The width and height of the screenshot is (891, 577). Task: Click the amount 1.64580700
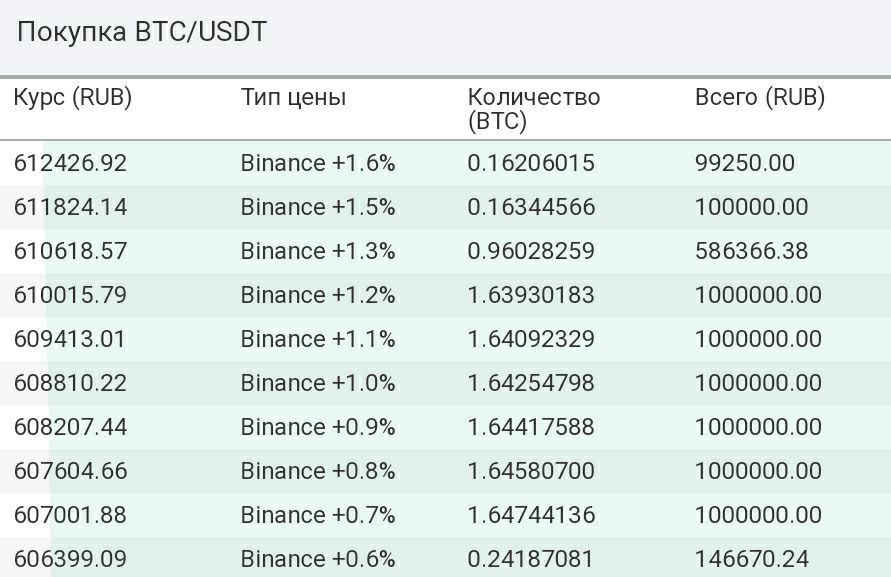click(x=531, y=471)
